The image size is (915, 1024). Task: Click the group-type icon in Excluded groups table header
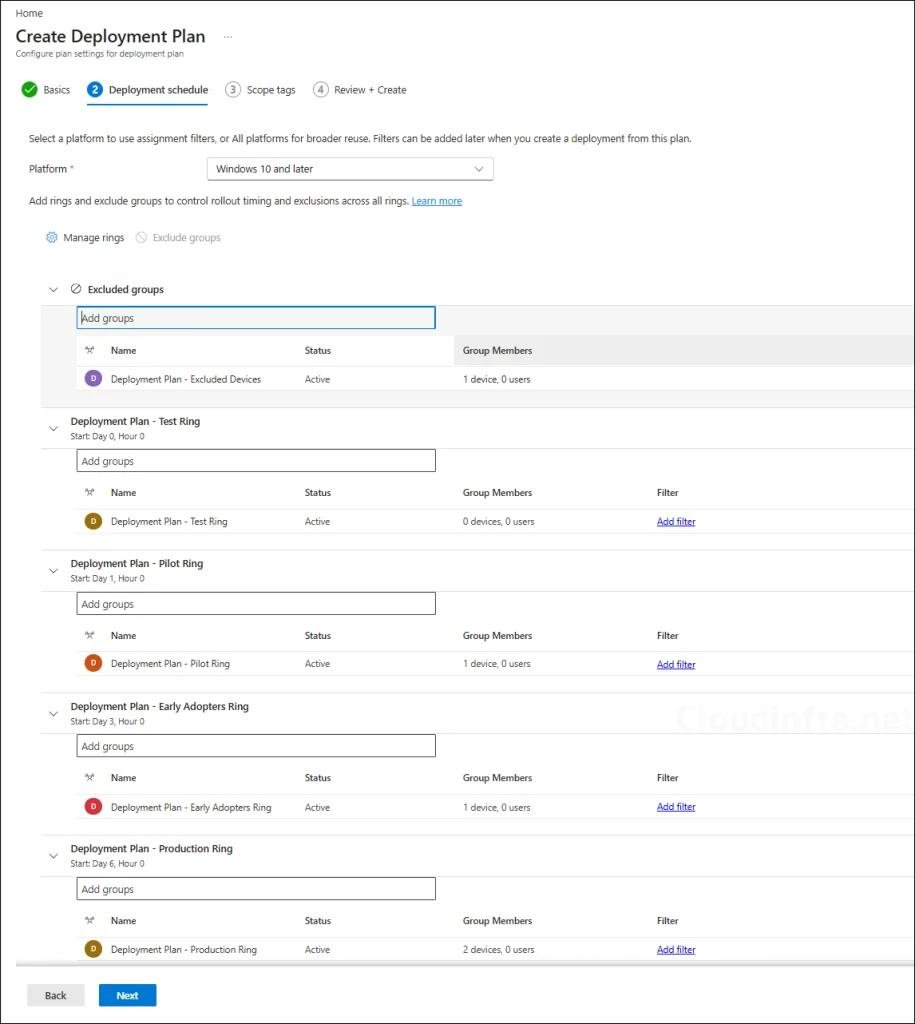(x=89, y=351)
